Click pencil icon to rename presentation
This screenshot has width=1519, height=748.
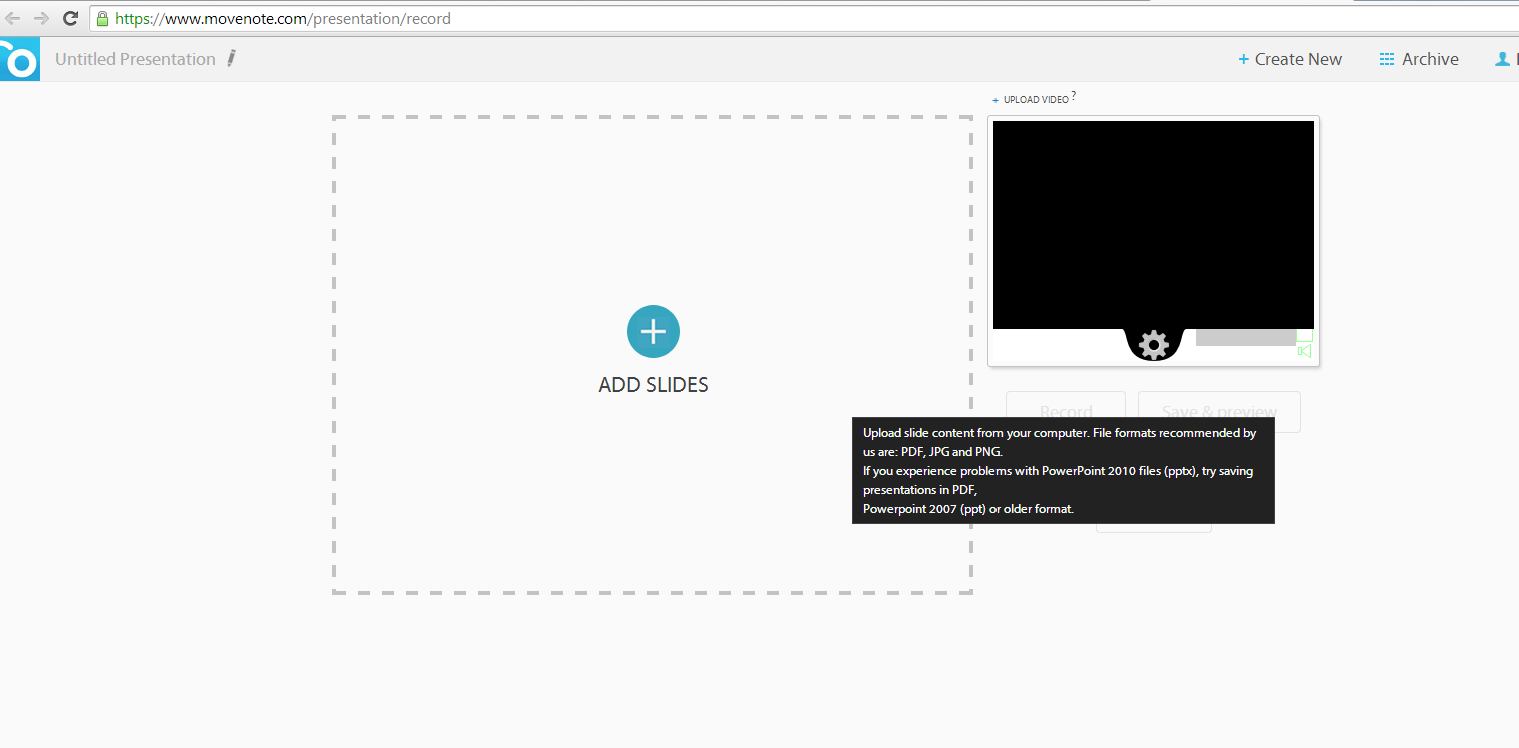[x=232, y=58]
